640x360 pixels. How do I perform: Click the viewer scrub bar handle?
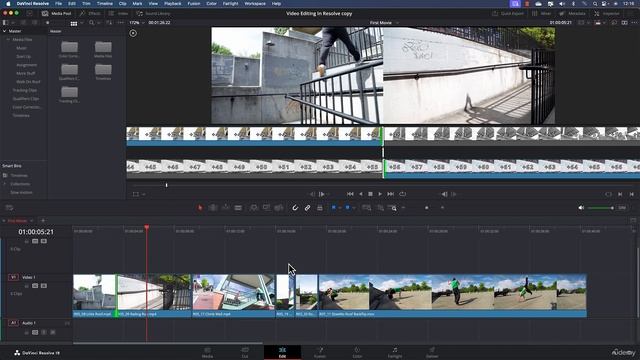[167, 185]
